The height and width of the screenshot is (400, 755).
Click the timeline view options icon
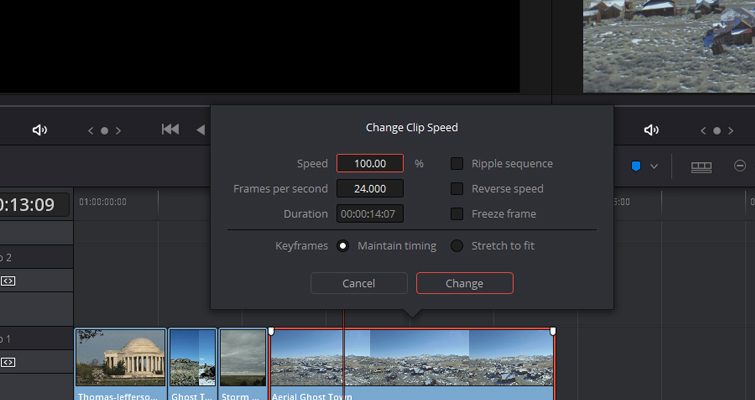coord(701,166)
